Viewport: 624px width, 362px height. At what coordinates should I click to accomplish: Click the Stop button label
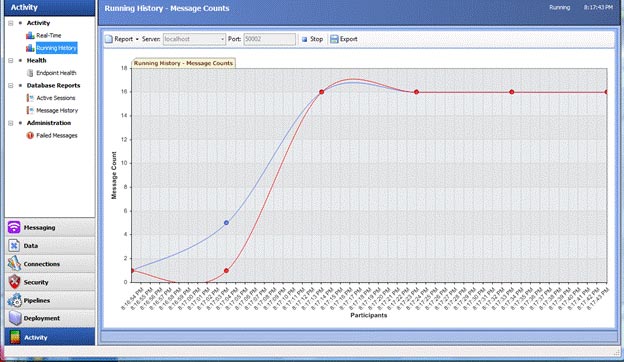click(316, 39)
